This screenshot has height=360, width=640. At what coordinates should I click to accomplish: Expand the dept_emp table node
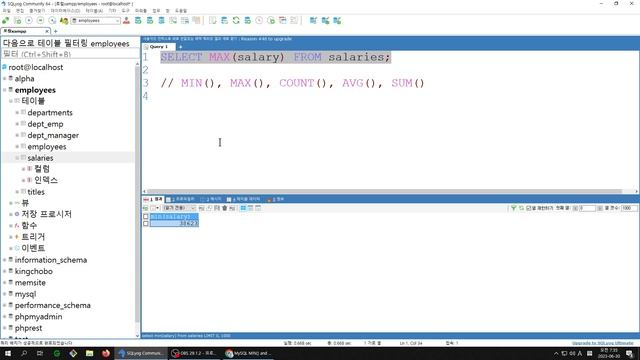tap(17, 124)
